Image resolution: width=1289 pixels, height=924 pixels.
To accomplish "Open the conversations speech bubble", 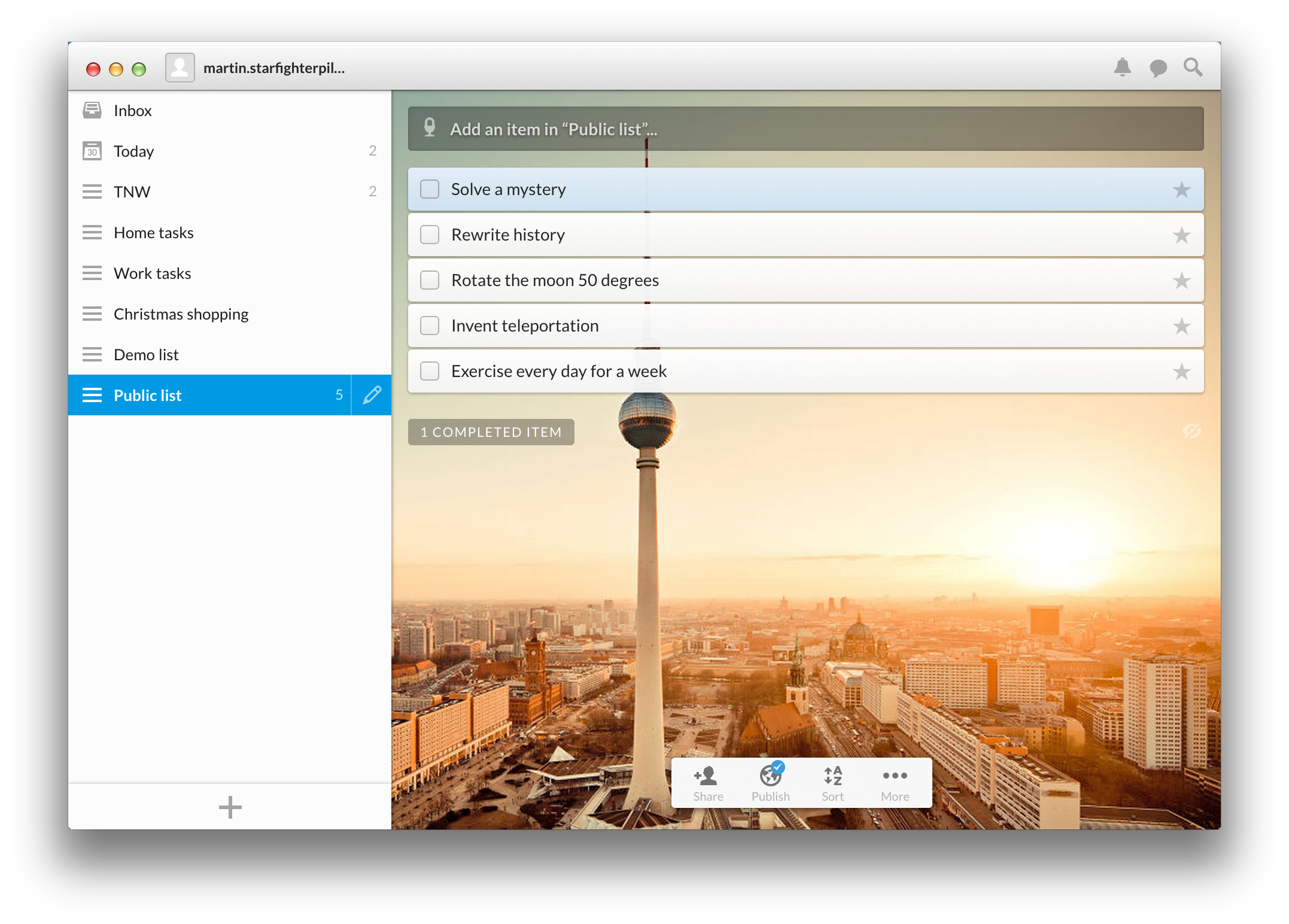I will tap(1158, 68).
